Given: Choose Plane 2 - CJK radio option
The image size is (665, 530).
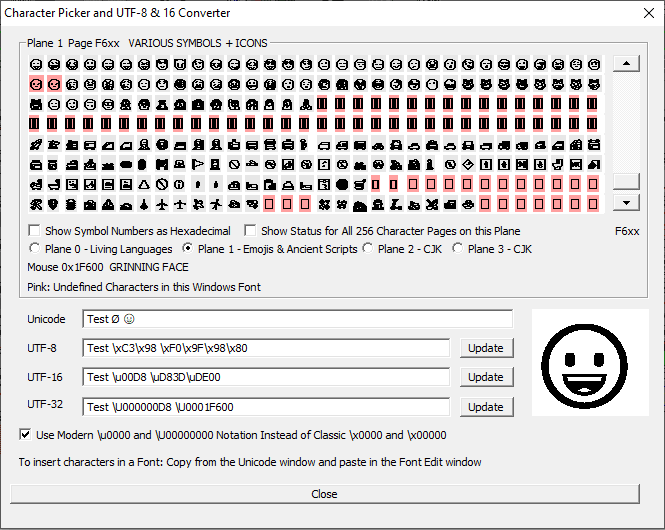Looking at the screenshot, I should click(368, 249).
